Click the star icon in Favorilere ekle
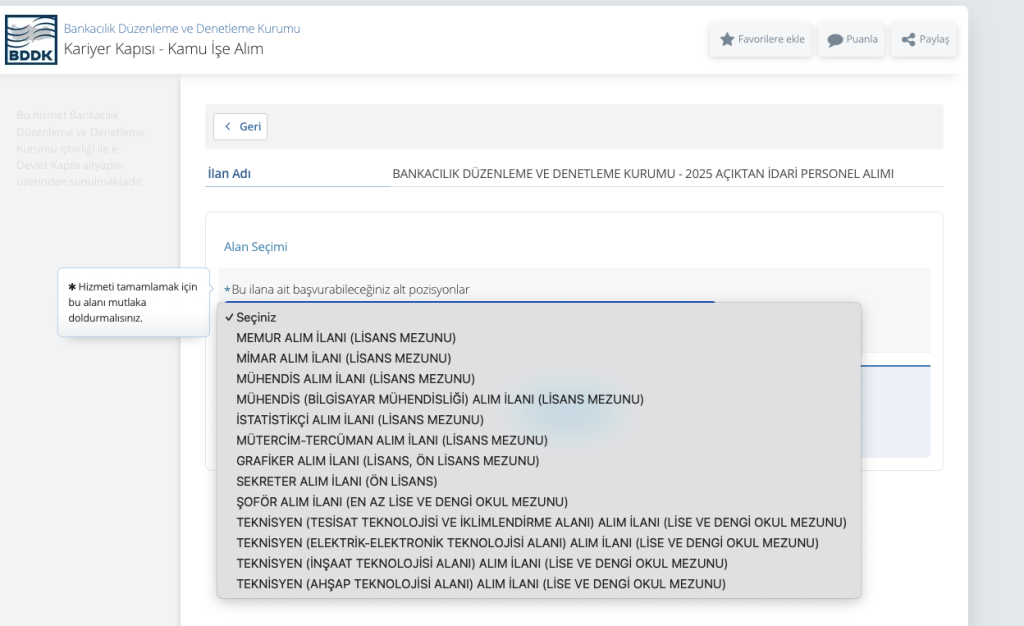 tap(727, 40)
